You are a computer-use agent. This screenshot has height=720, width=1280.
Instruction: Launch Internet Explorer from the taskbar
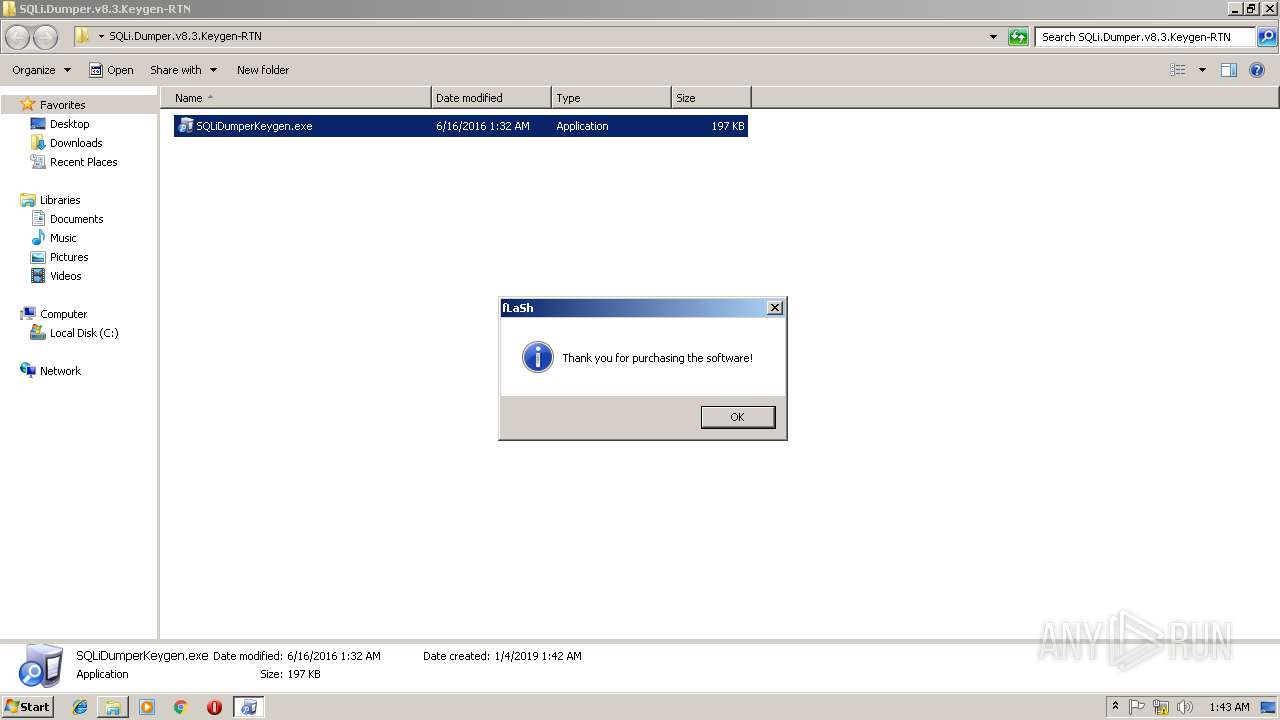click(80, 707)
